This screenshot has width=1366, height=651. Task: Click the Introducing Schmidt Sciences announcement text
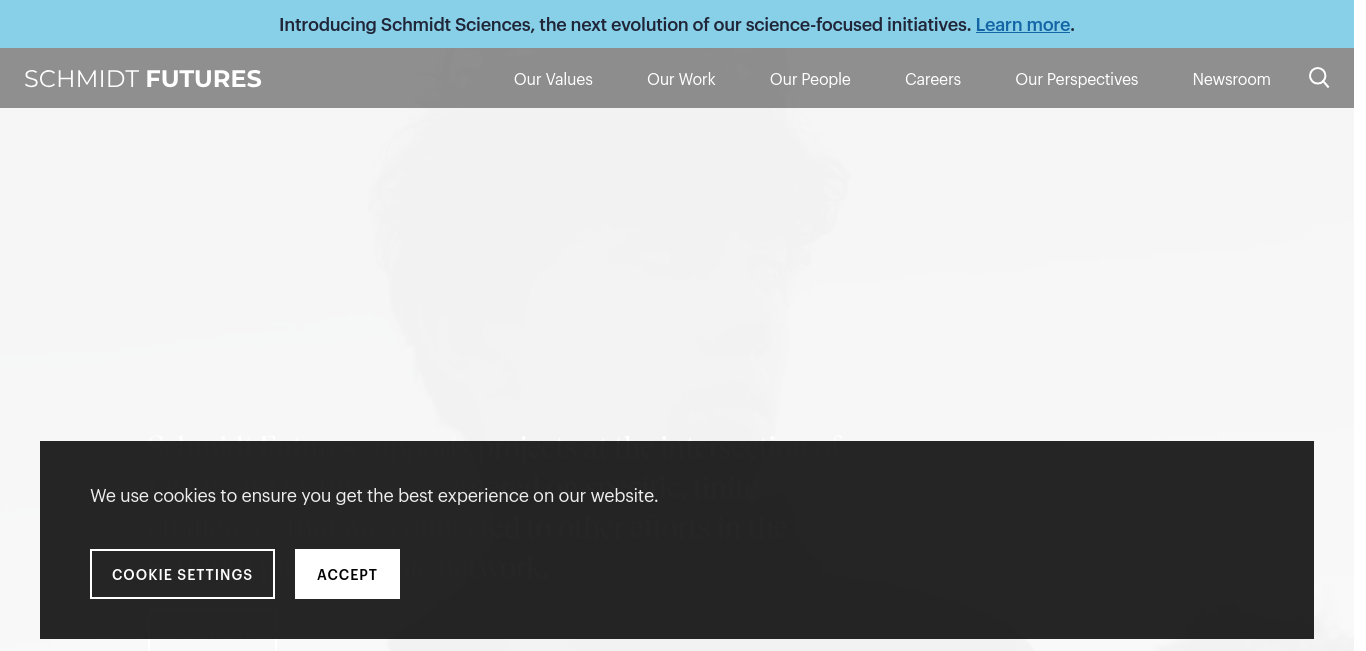pos(625,25)
